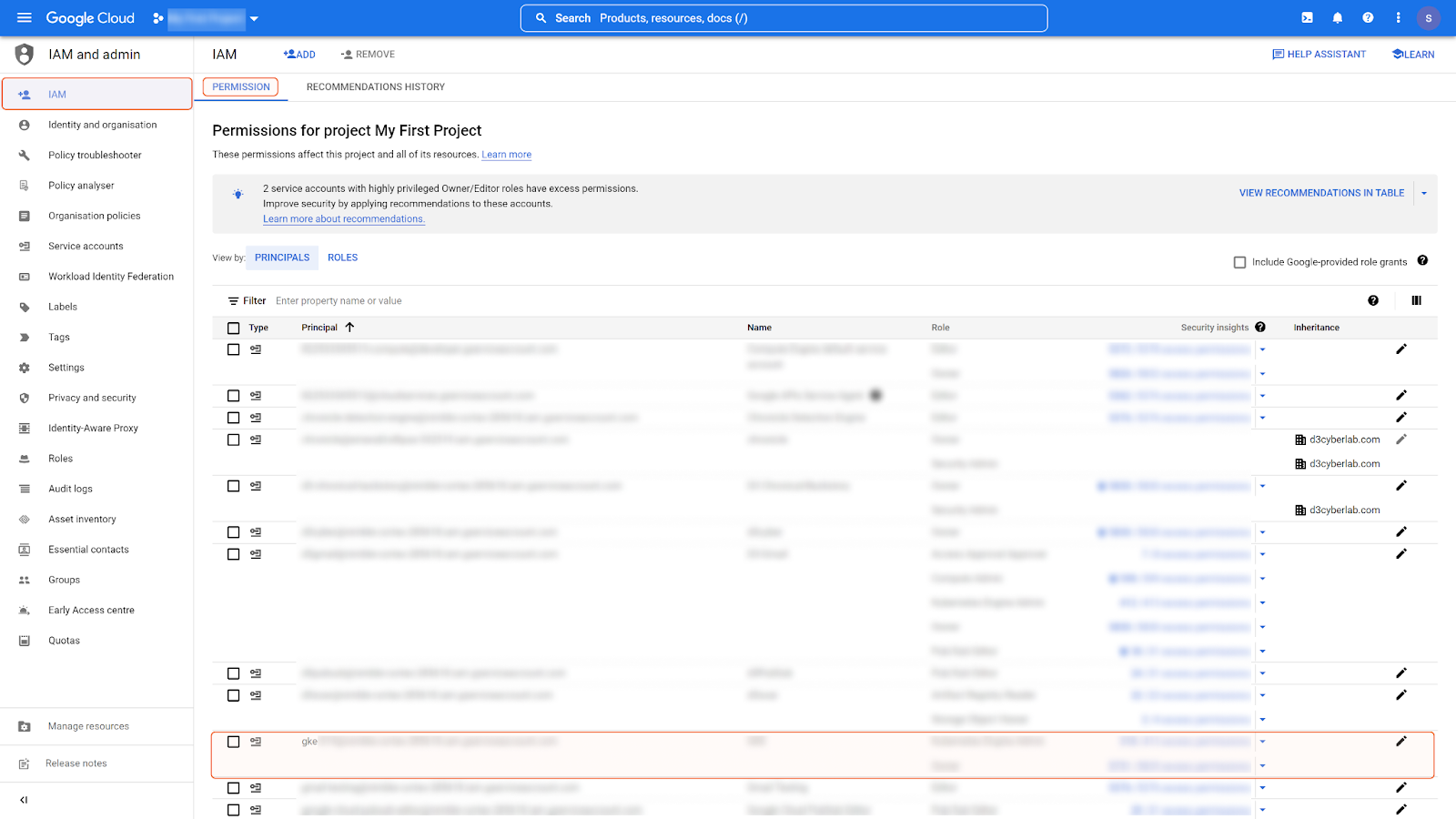Switch view to Roles

(x=342, y=258)
